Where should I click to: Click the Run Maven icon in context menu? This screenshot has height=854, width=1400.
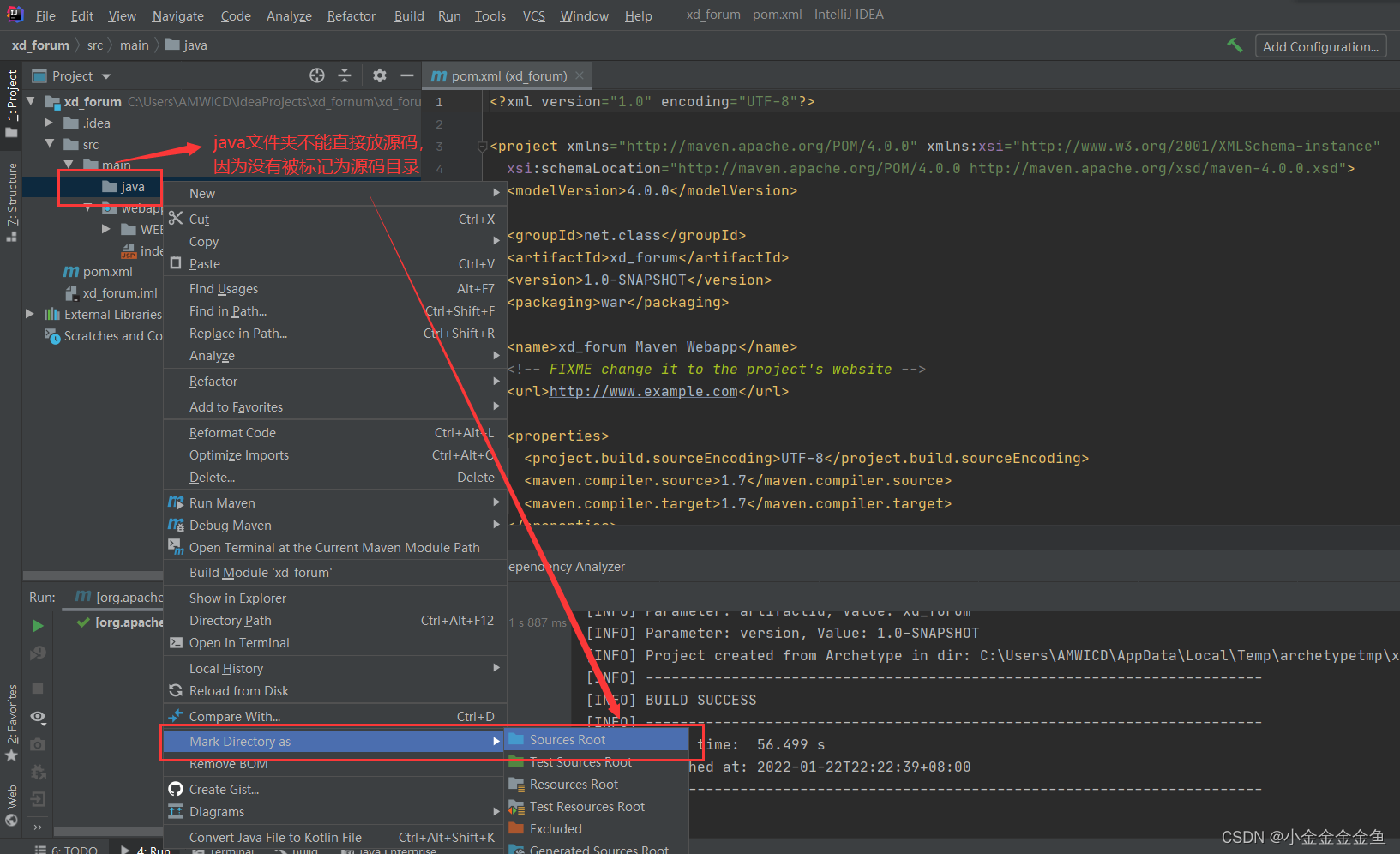point(176,502)
